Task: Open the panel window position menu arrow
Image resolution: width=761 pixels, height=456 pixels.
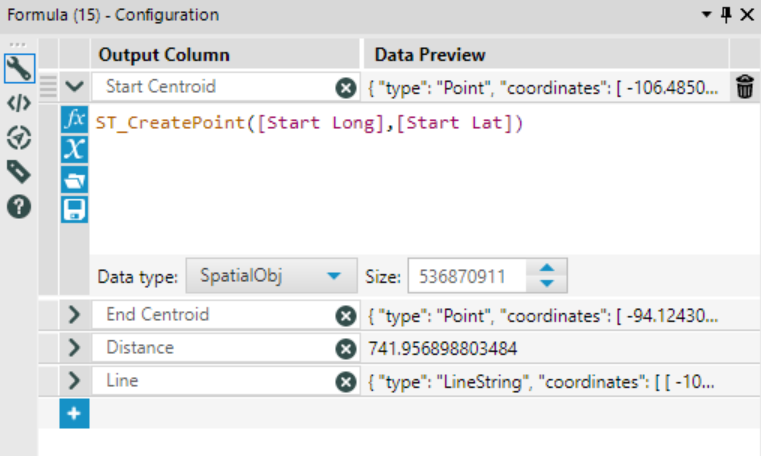Action: click(707, 16)
